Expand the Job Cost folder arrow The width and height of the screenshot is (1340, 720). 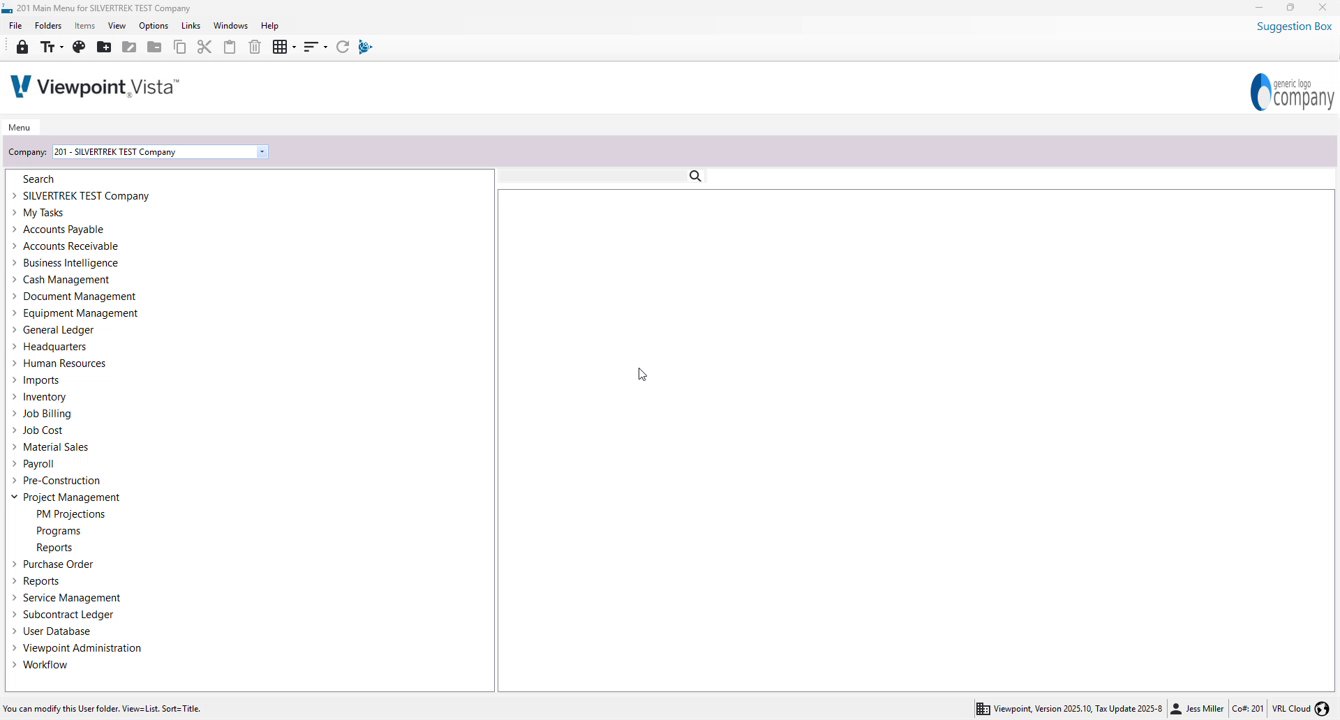pyautogui.click(x=14, y=430)
